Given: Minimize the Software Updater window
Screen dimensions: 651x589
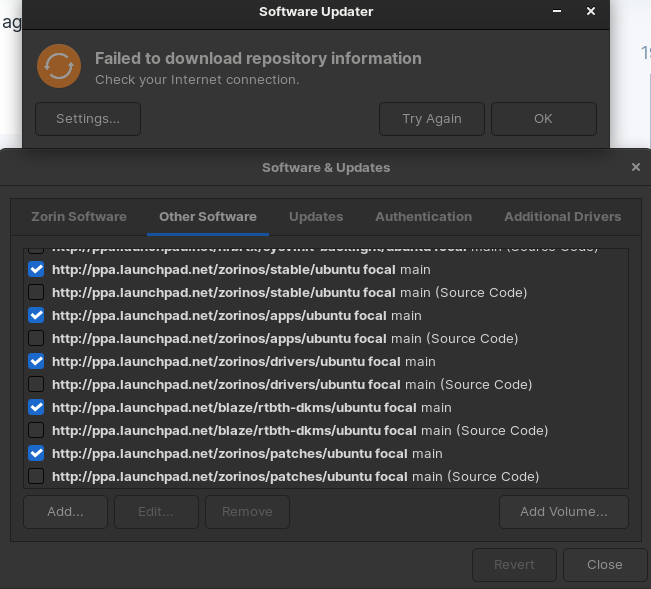Looking at the screenshot, I should click(557, 11).
